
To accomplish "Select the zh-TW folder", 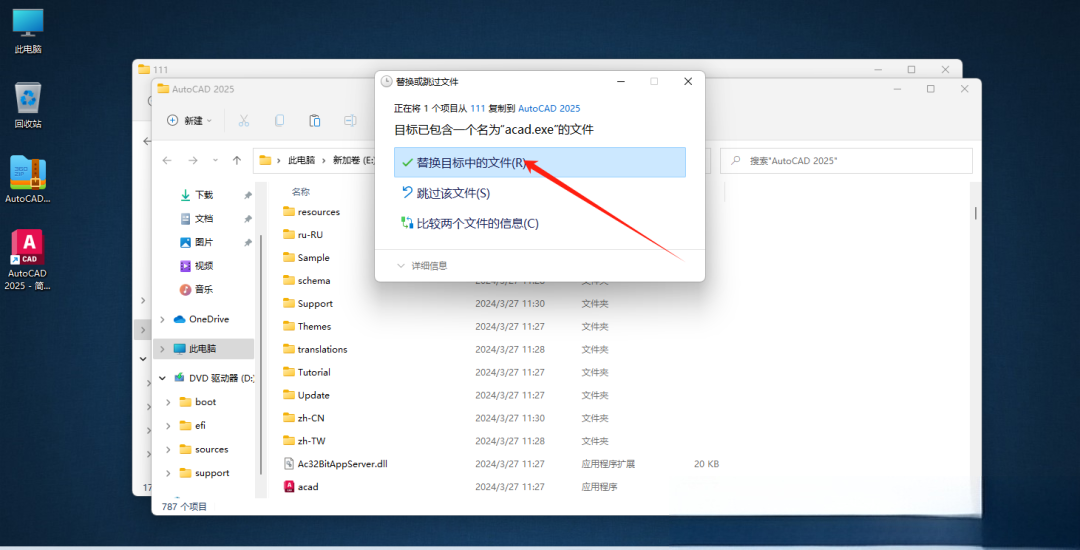I will click(x=311, y=441).
